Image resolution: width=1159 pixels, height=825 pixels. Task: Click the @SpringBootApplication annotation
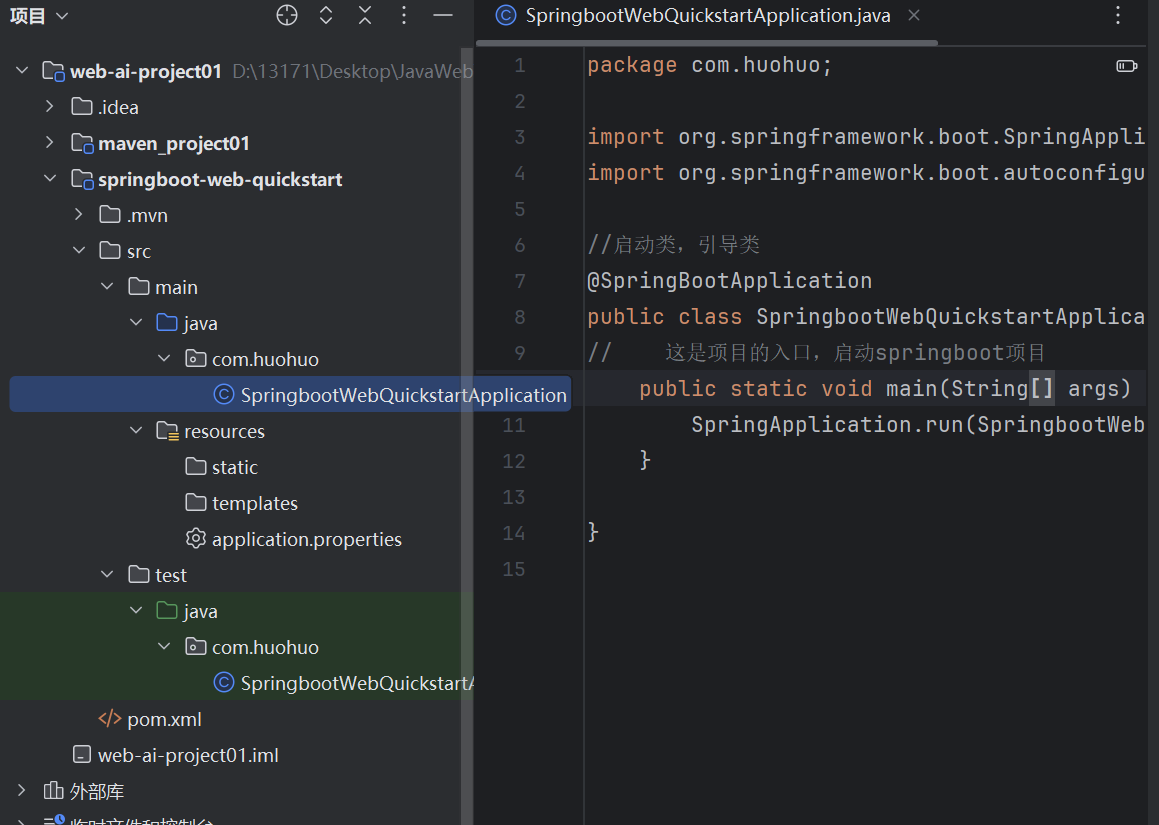click(x=730, y=281)
